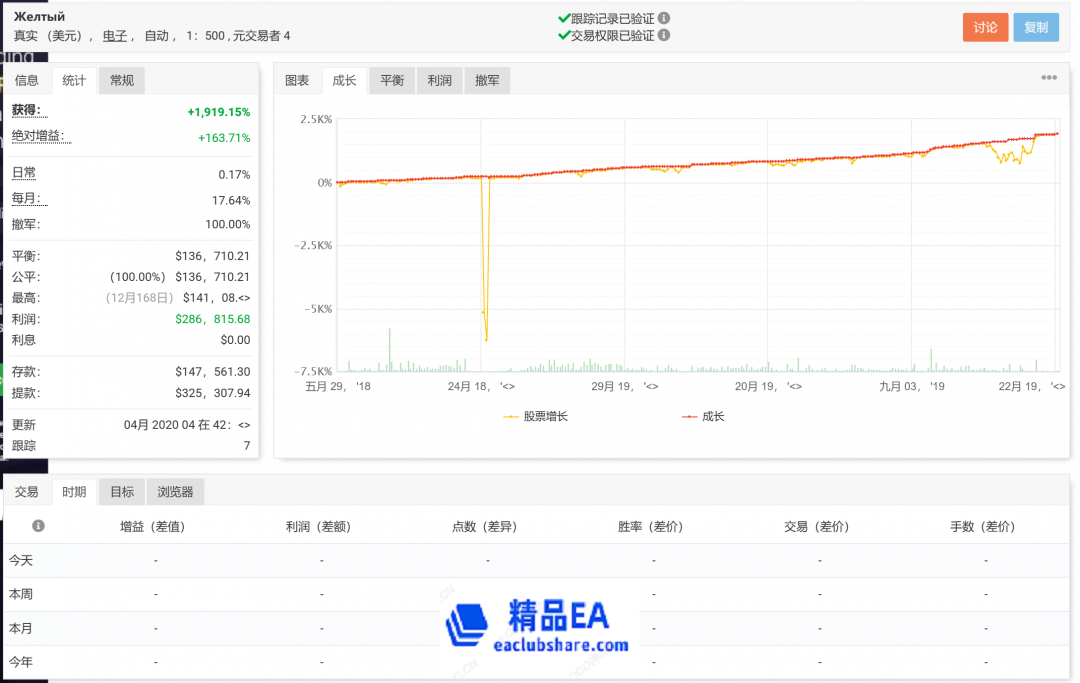Open the 交易 tab
Image resolution: width=1080 pixels, height=683 pixels.
click(27, 492)
